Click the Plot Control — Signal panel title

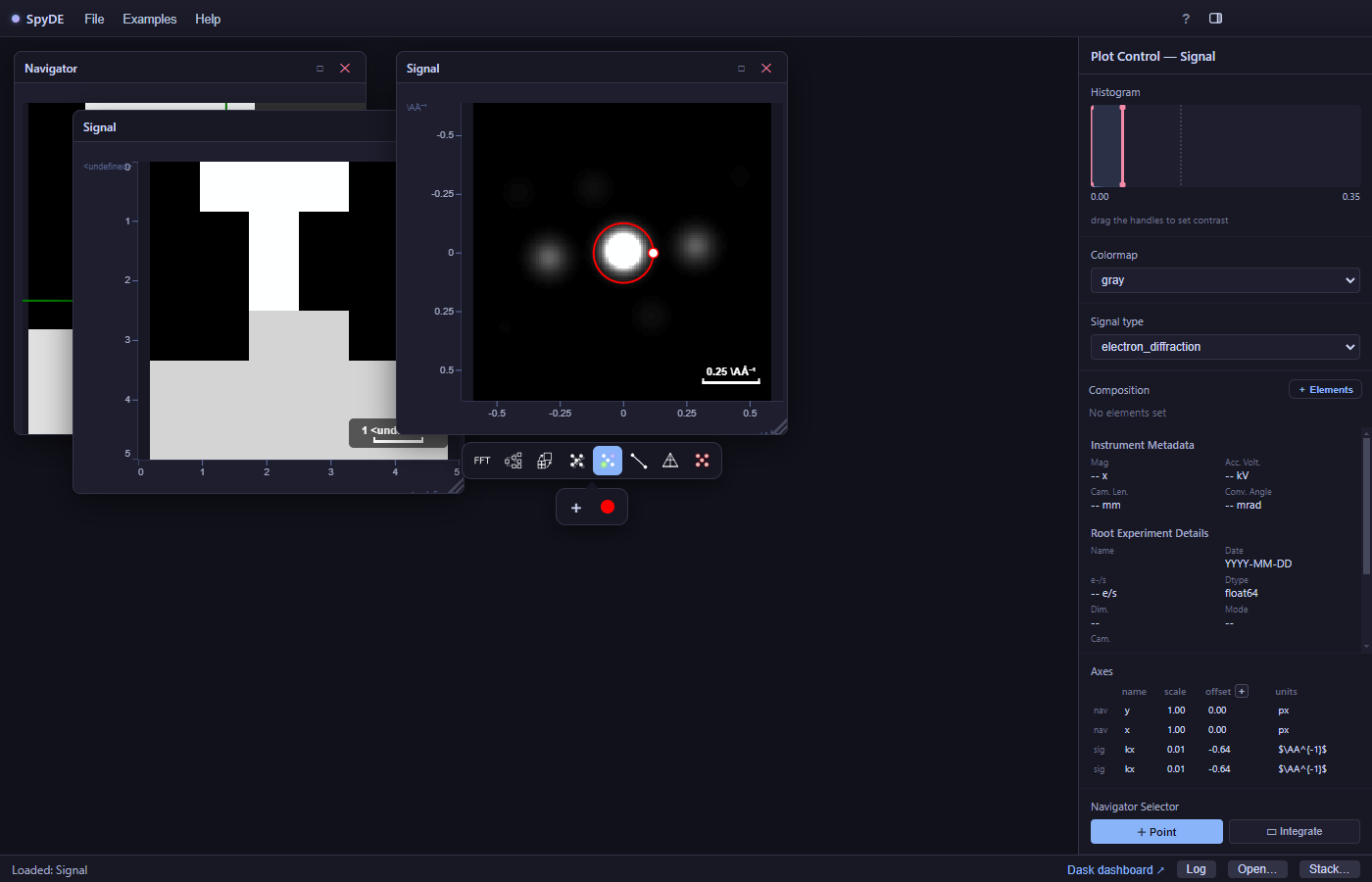[1152, 57]
